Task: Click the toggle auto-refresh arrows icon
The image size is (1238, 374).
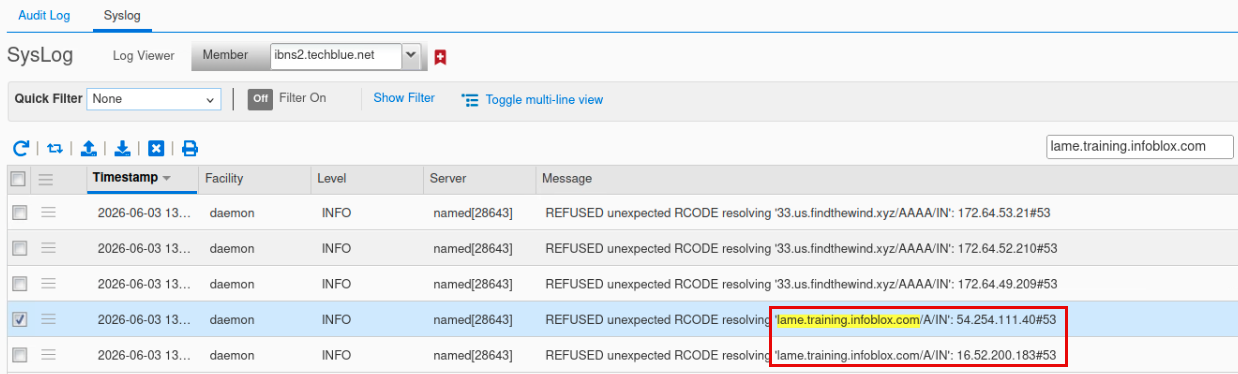Action: pos(55,148)
